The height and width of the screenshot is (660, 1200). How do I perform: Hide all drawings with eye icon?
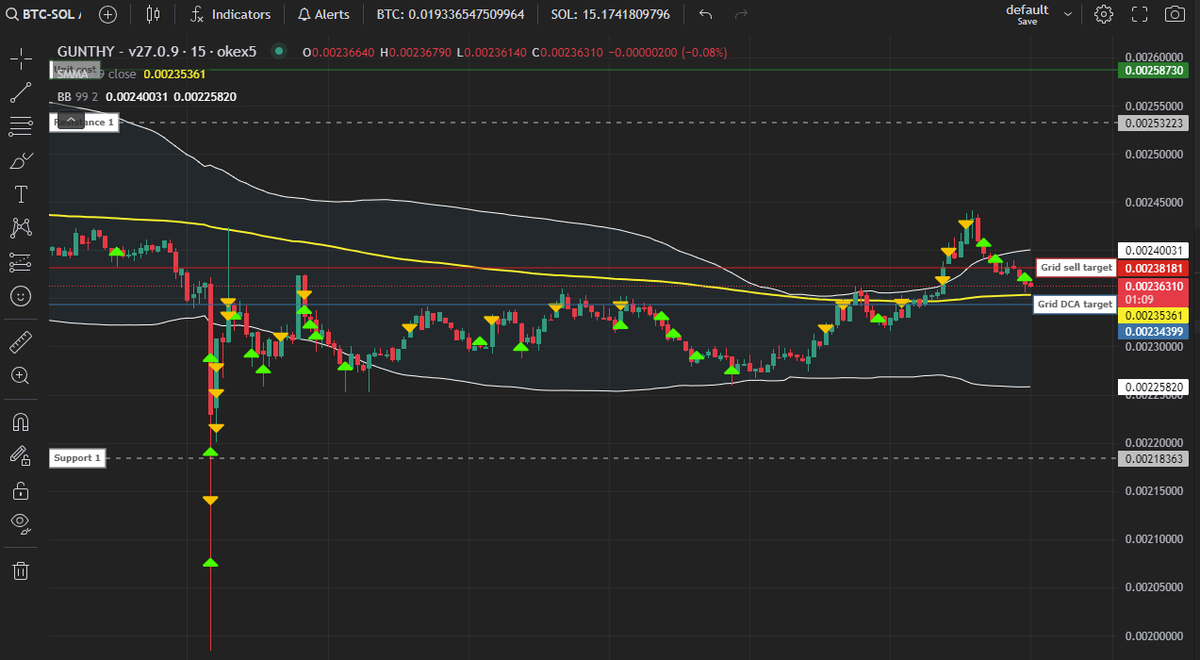coord(21,523)
